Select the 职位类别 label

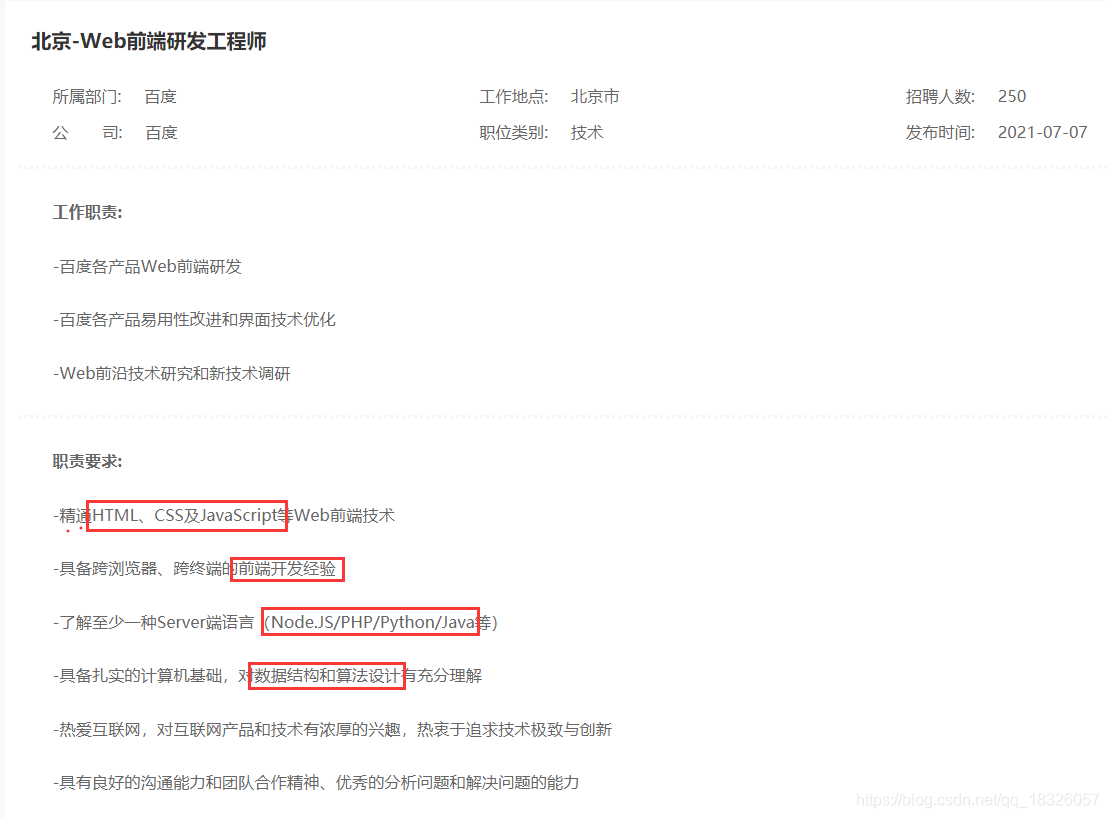(514, 133)
